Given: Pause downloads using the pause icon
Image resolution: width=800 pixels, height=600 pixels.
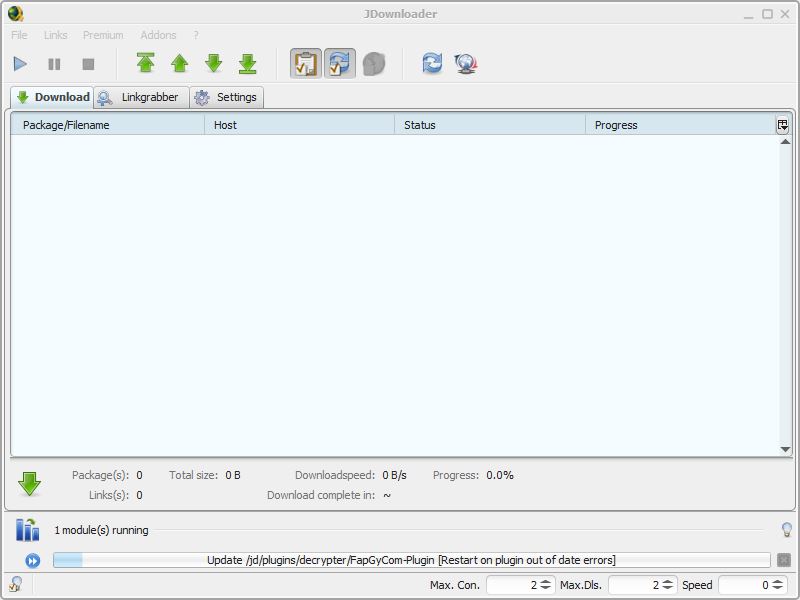Looking at the screenshot, I should (54, 64).
